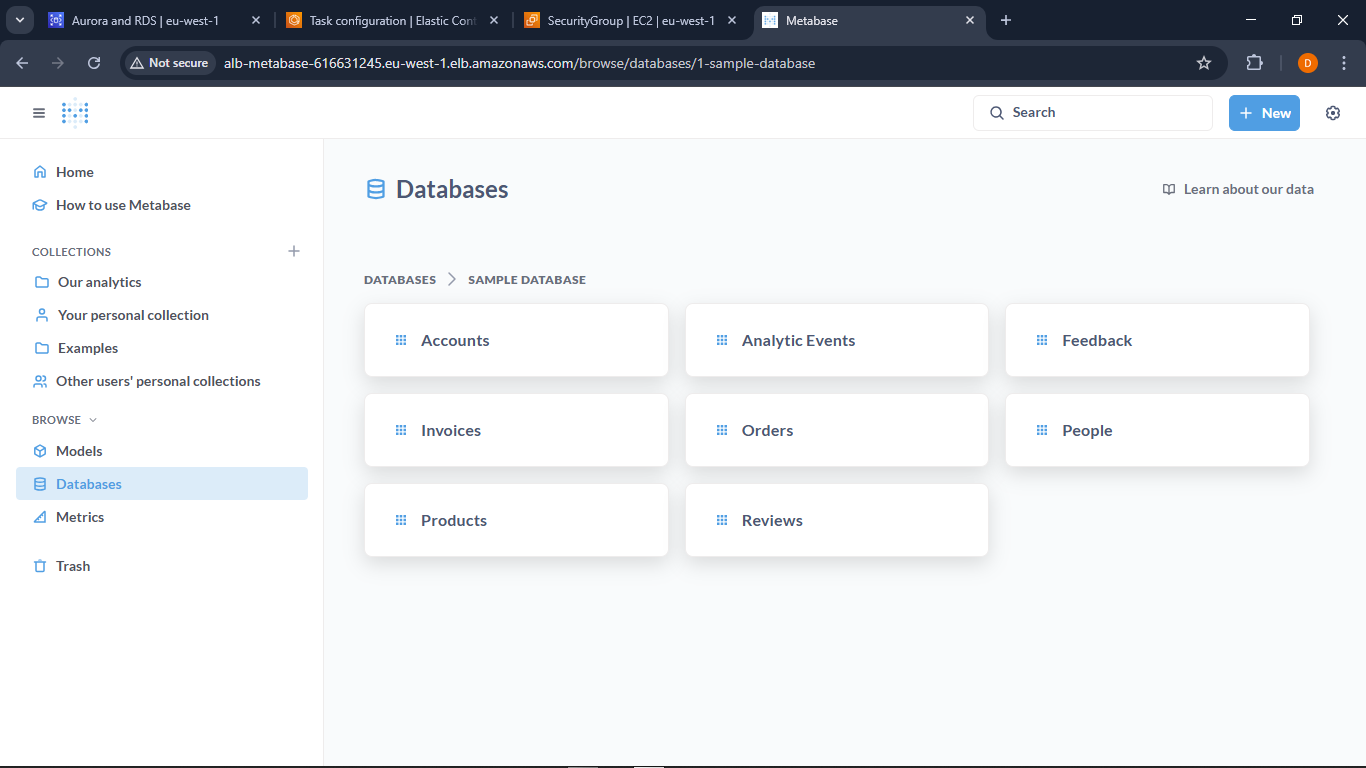Add a new collection with plus icon

[x=294, y=251]
